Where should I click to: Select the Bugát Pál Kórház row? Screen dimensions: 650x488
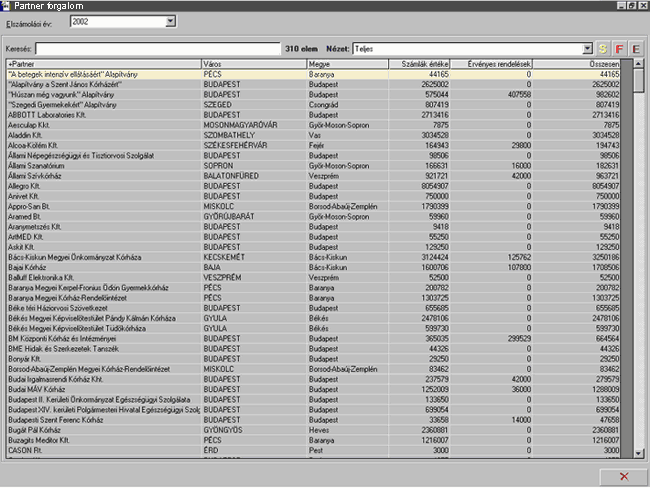click(x=313, y=430)
